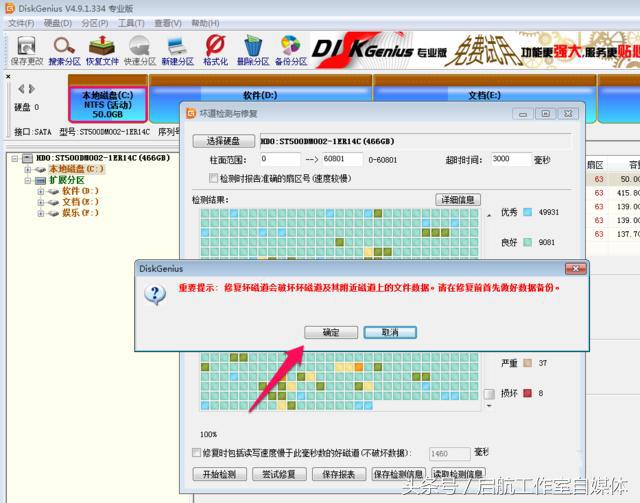Click the Save Changes (保存更改) toolbar icon
Screen dimensions: 640x503
tap(27, 50)
